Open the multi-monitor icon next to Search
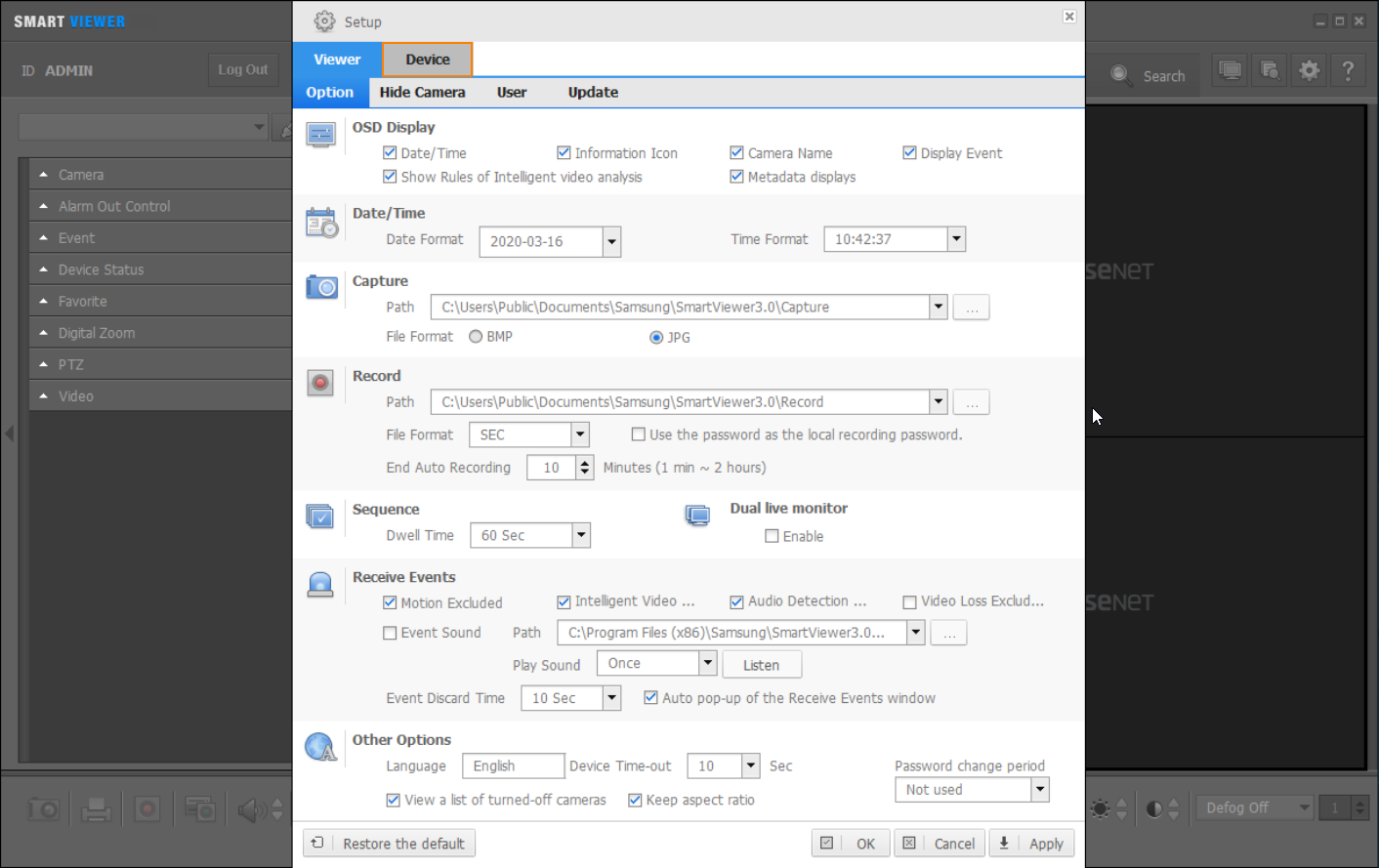The height and width of the screenshot is (868, 1379). pyautogui.click(x=1230, y=70)
